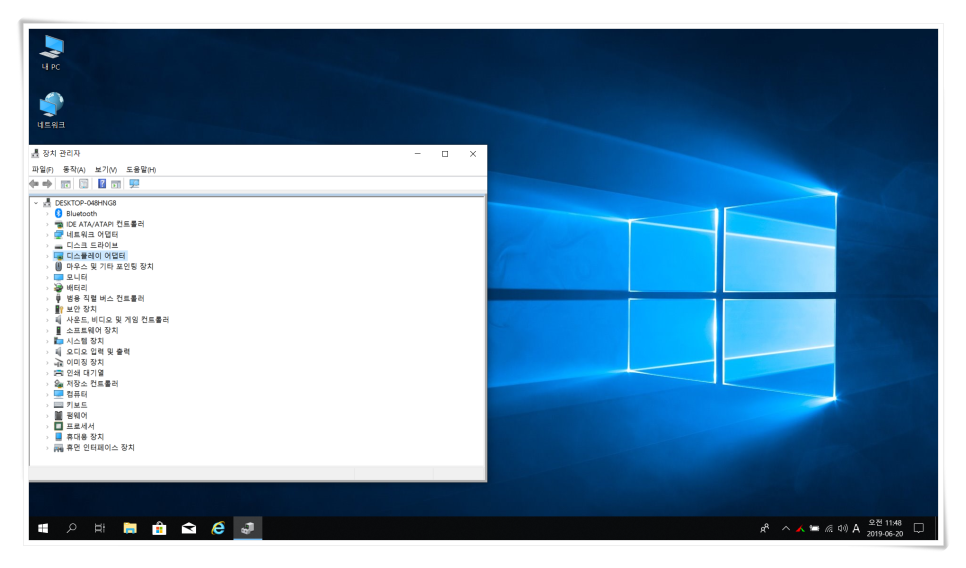
Task: Maximize the 장치 관리자 window
Action: point(445,153)
